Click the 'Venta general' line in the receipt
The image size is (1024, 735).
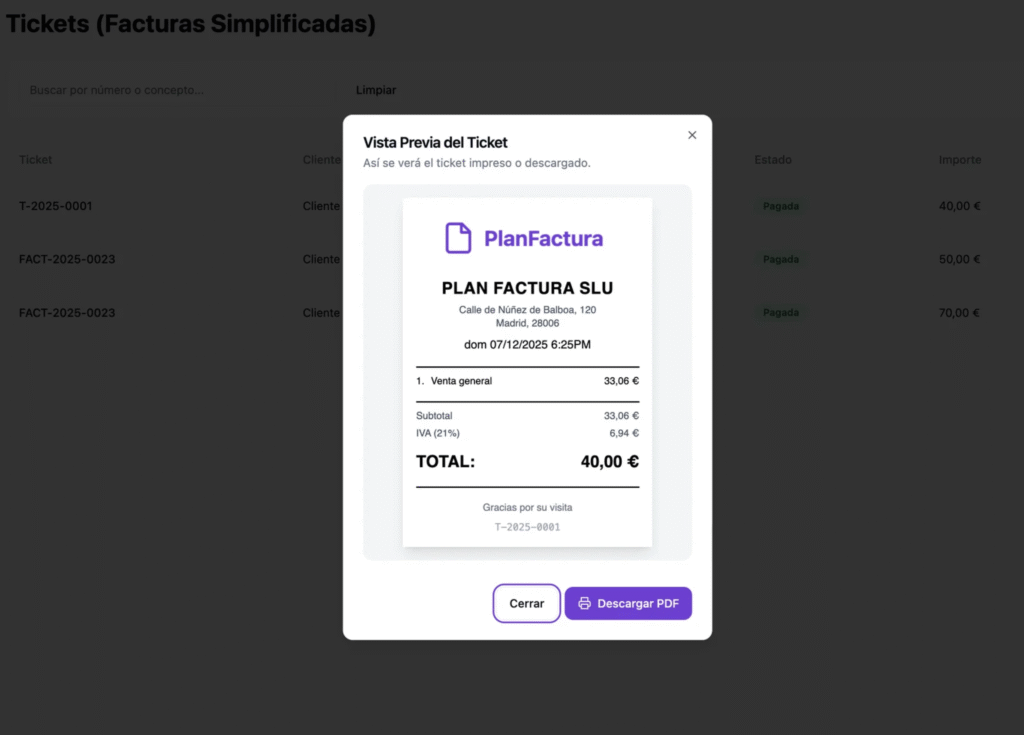[461, 381]
